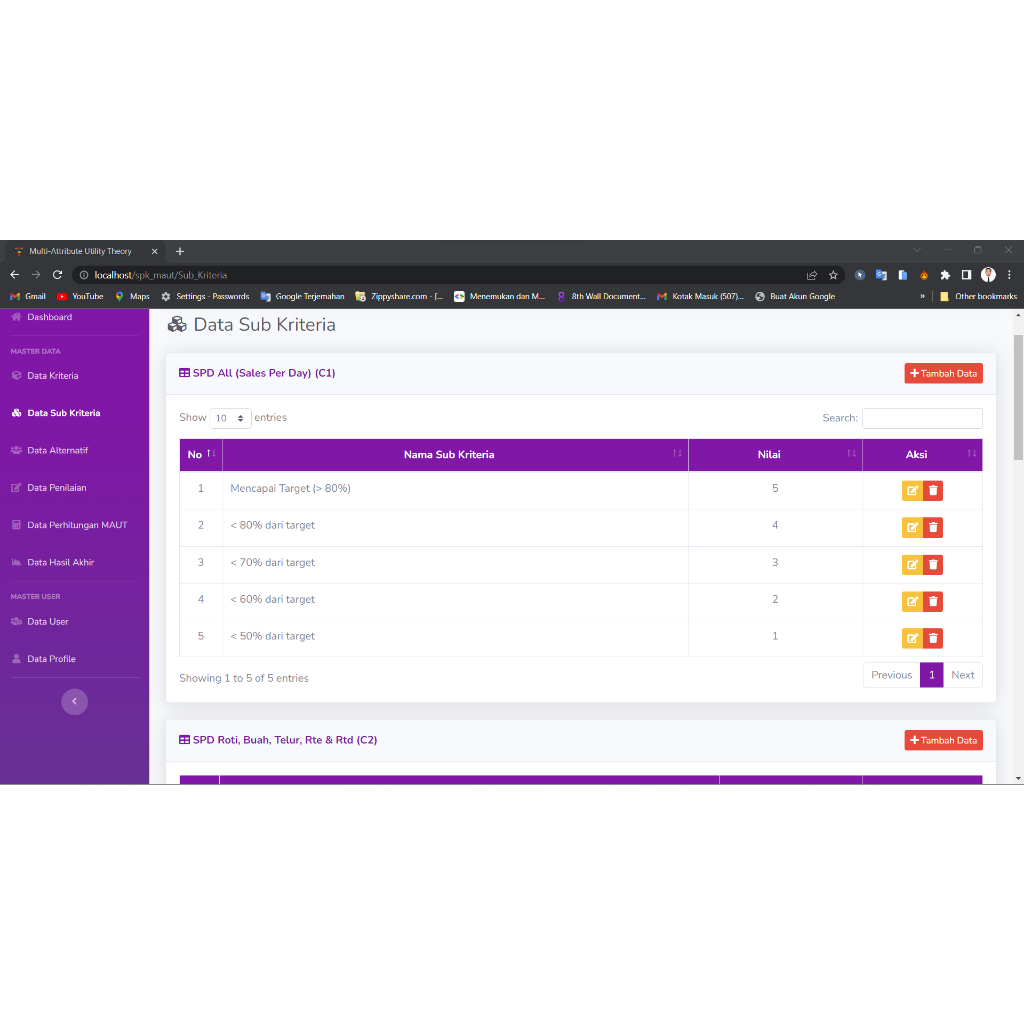Image resolution: width=1024 pixels, height=1024 pixels.
Task: Open the Kotak Masuk (507) bookmark
Action: pyautogui.click(x=700, y=296)
